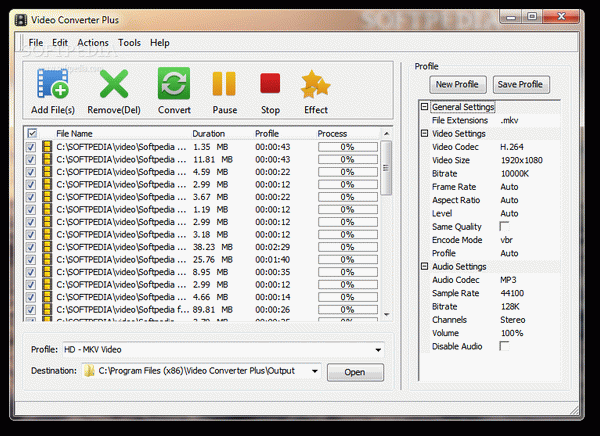Open the Edit menu
The image size is (600, 436).
[x=60, y=42]
